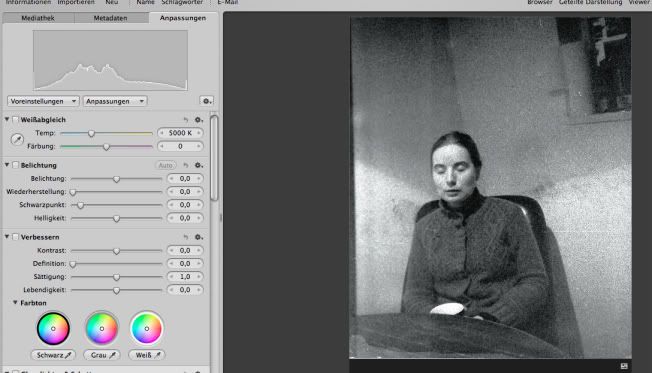
Task: Enable the Weißabgleich checkbox
Action: pos(15,120)
